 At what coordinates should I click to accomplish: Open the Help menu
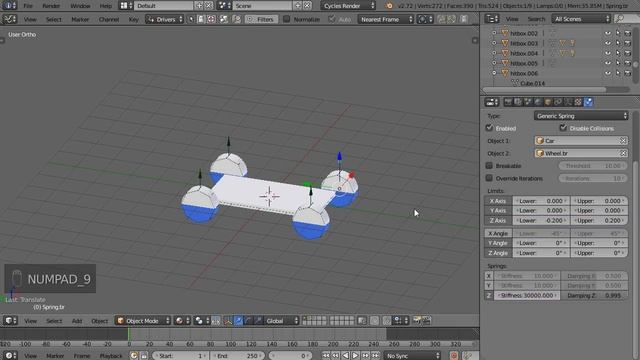(x=105, y=6)
